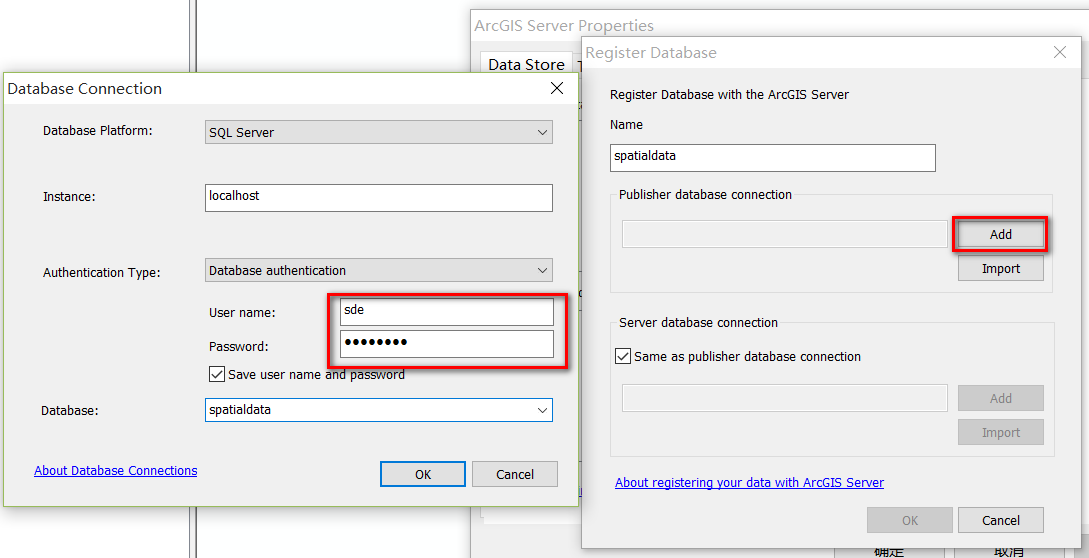Open About Database Connections link
Viewport: 1089px width, 558px height.
(116, 471)
